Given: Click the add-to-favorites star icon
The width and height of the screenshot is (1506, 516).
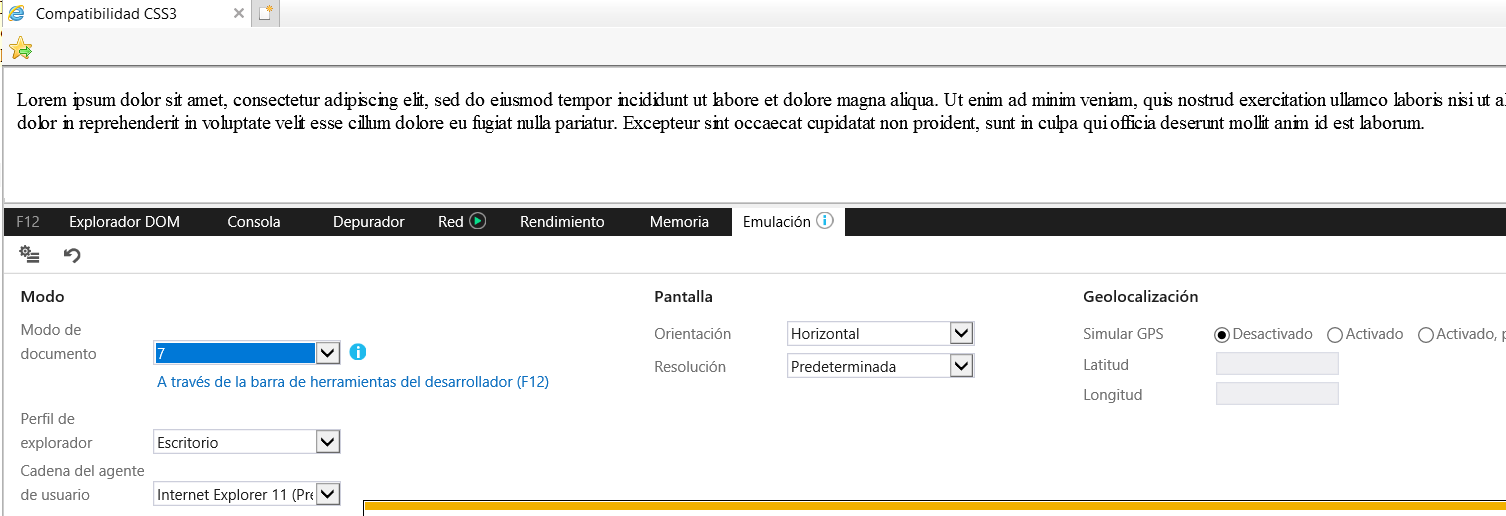Looking at the screenshot, I should point(20,47).
